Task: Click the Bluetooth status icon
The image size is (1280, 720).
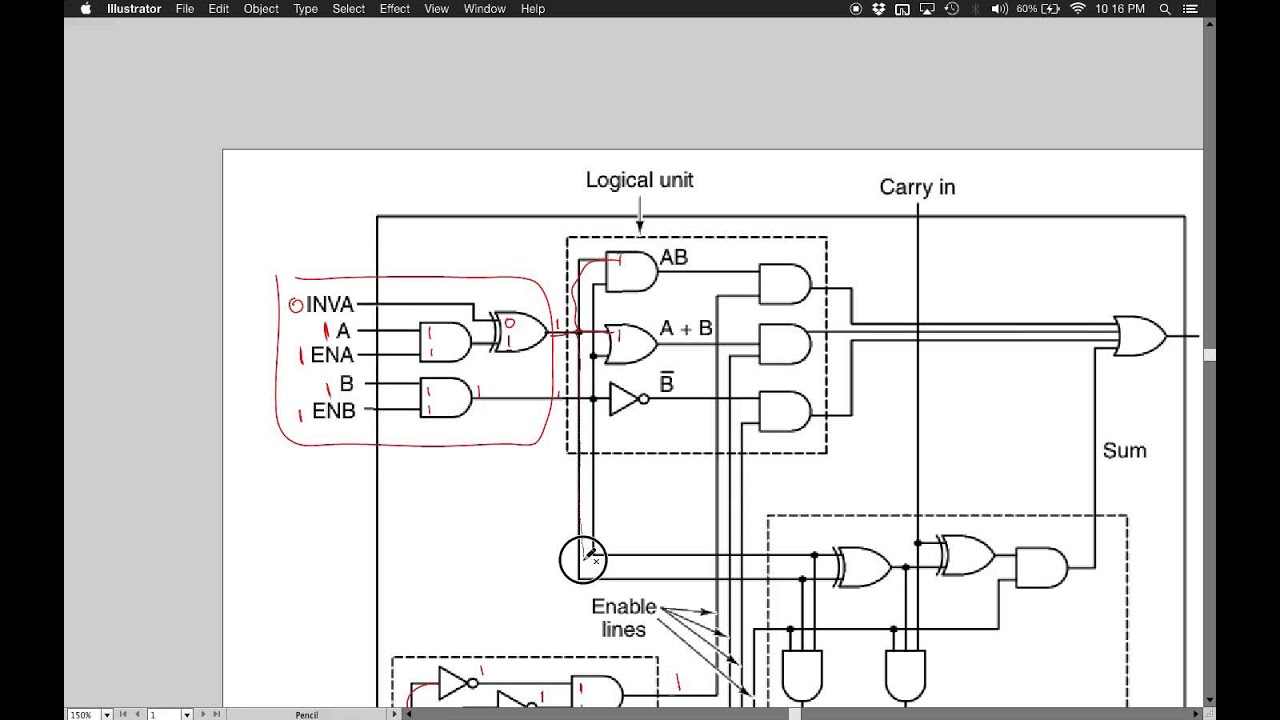Action: (x=975, y=9)
